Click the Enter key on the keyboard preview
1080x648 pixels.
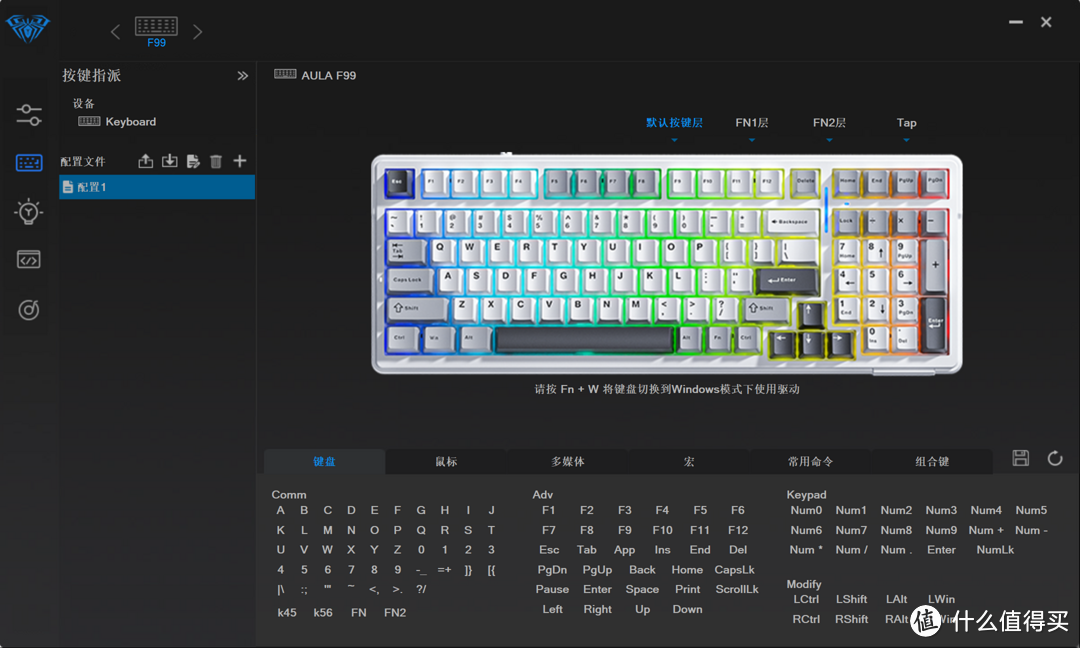(789, 281)
